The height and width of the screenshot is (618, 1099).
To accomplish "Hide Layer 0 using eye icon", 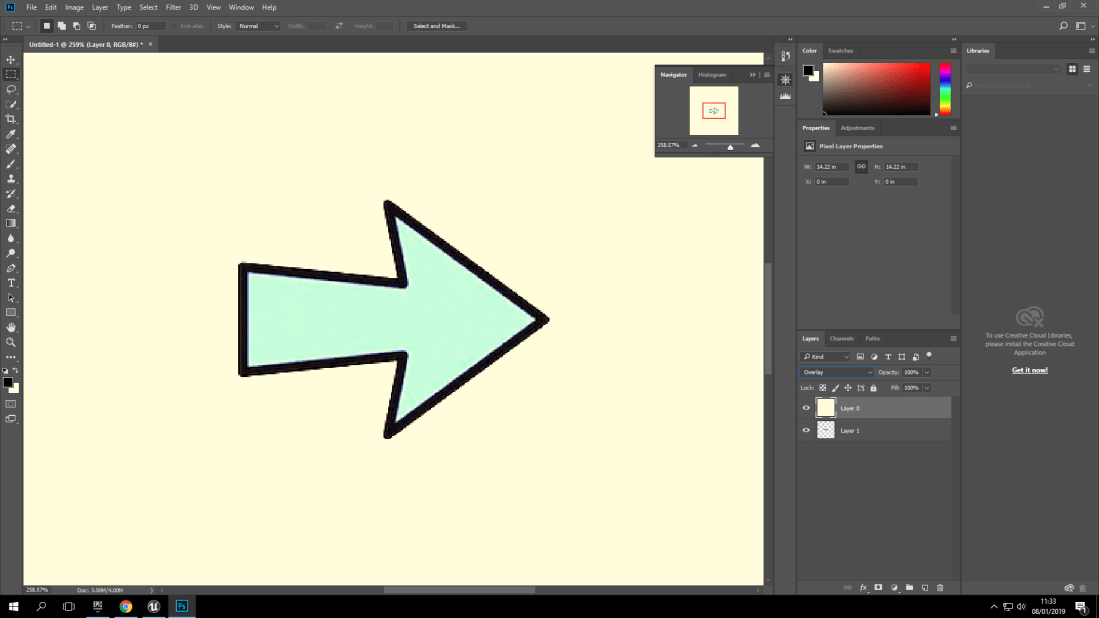I will pos(807,408).
